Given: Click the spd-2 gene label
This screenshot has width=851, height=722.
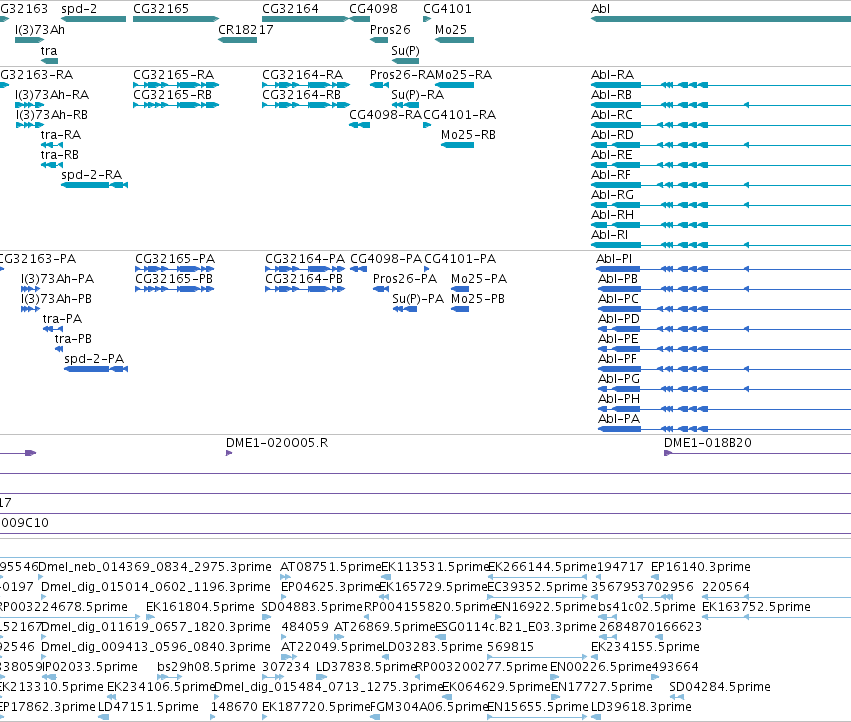Looking at the screenshot, I should [79, 9].
